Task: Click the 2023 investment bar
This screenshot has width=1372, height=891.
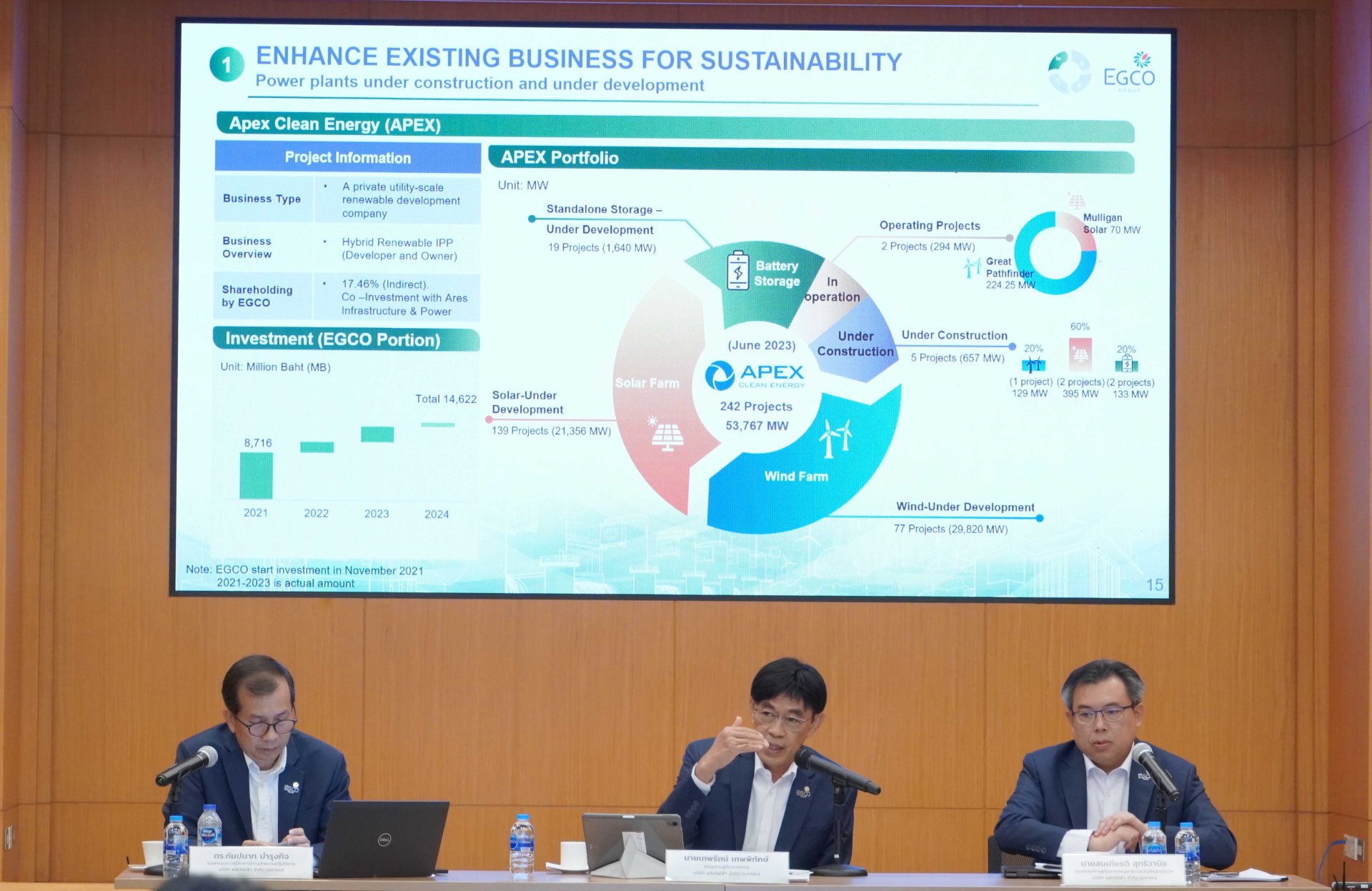Action: (x=377, y=434)
